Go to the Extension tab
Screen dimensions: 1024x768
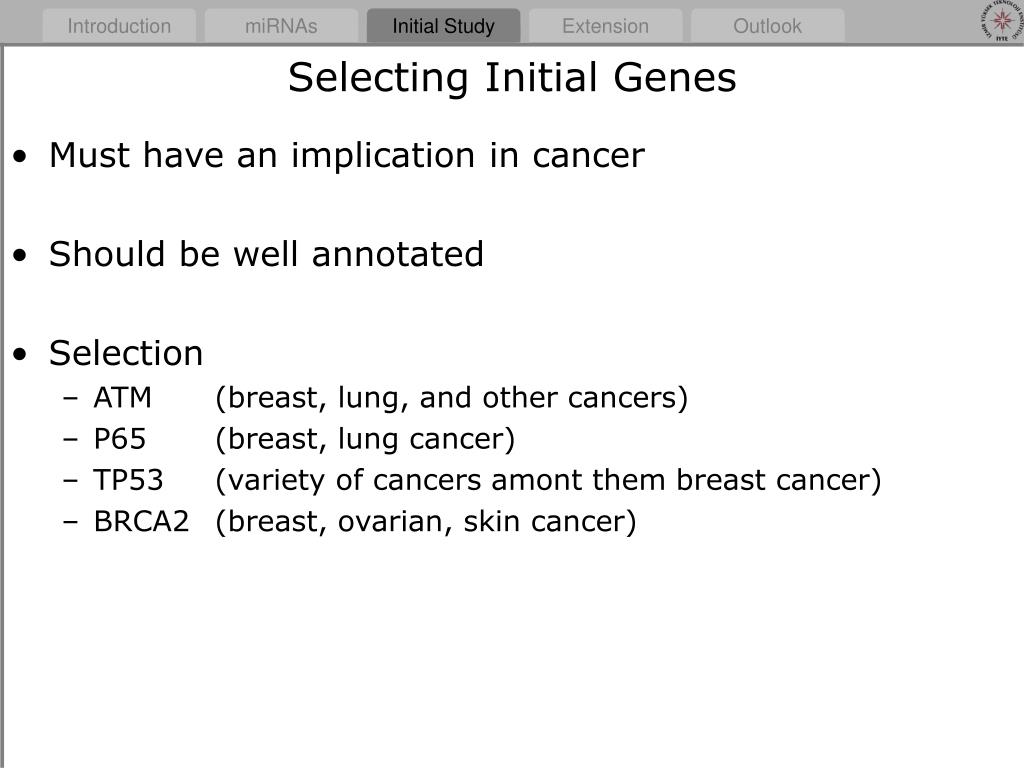tap(605, 26)
